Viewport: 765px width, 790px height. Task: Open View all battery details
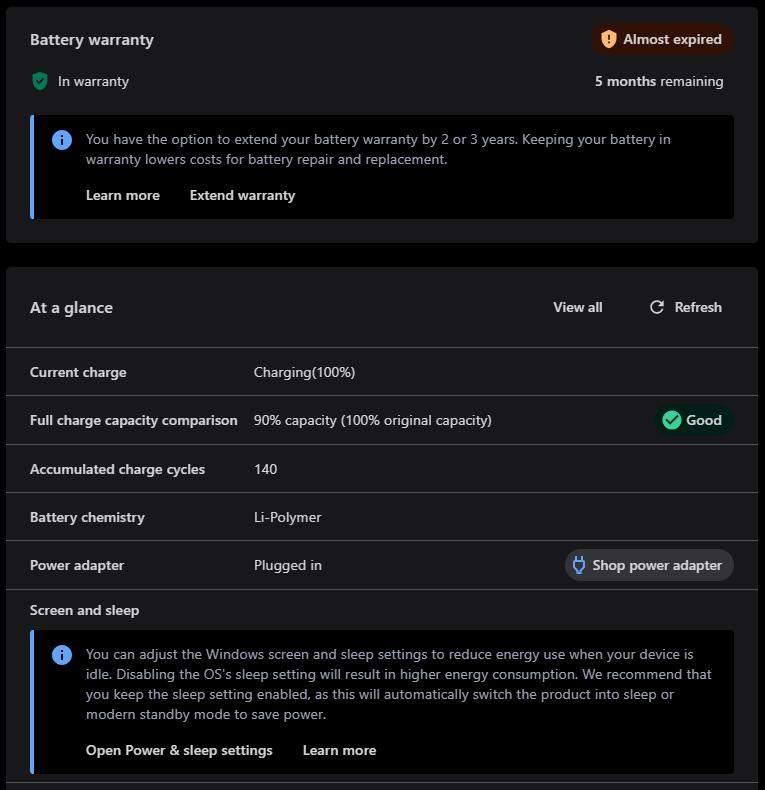coord(578,307)
